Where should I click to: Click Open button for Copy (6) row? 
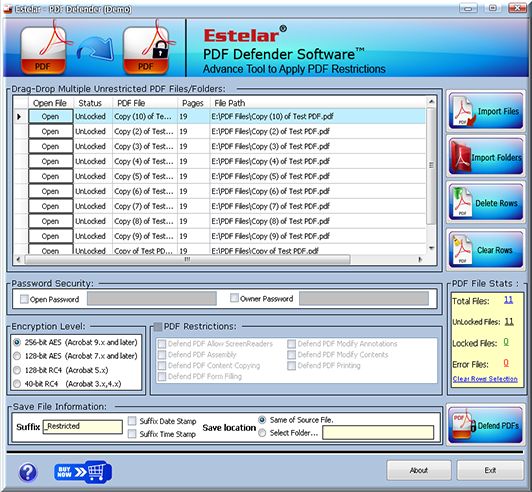[x=51, y=191]
